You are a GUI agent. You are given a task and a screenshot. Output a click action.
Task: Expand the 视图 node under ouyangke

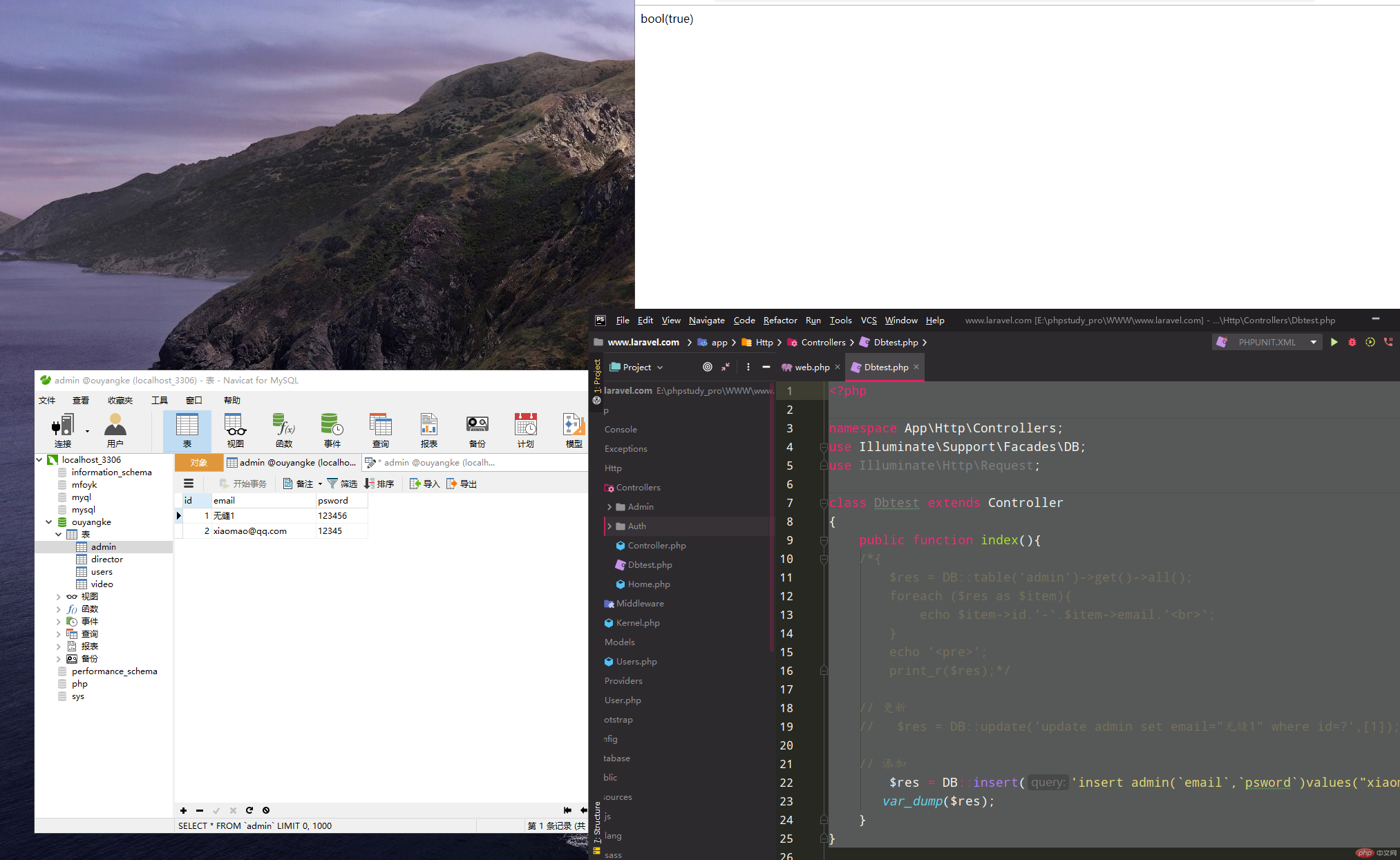pos(59,596)
